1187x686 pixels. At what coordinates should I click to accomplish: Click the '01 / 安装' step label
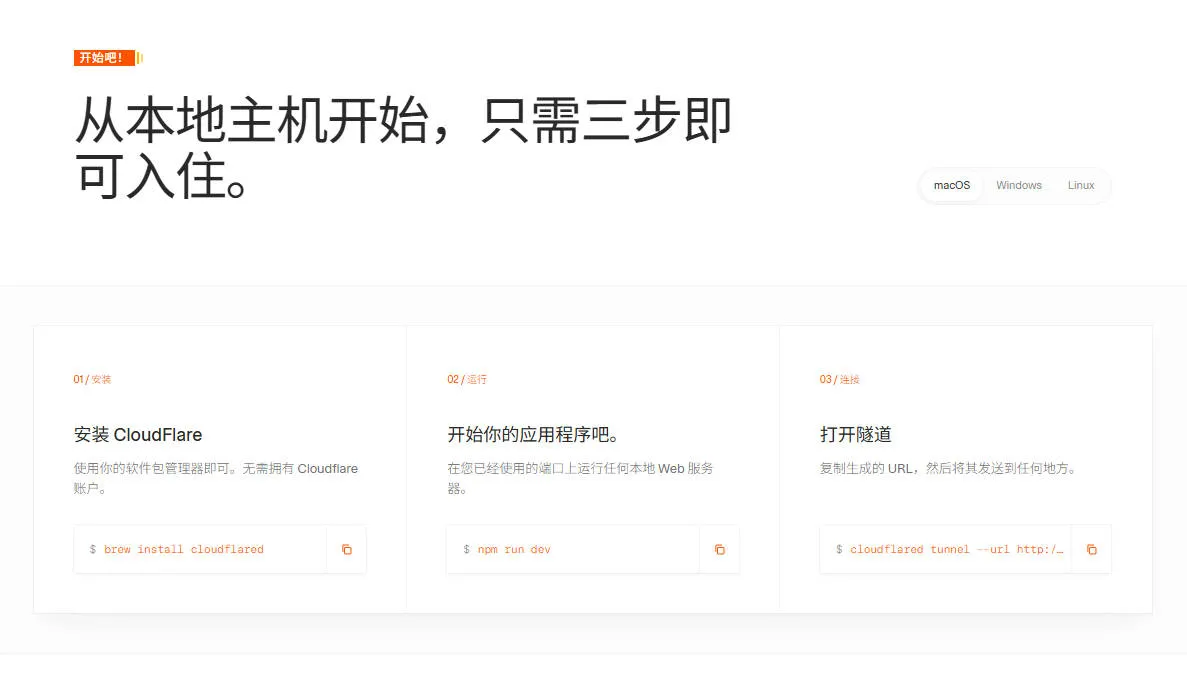pyautogui.click(x=92, y=379)
